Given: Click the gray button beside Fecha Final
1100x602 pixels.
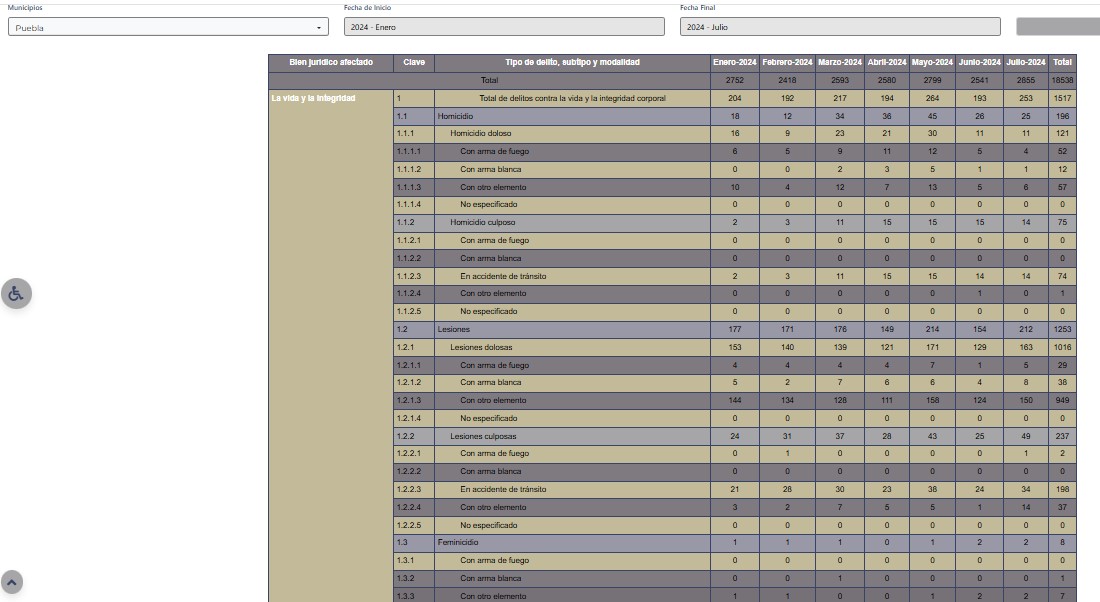Looking at the screenshot, I should pos(1057,27).
